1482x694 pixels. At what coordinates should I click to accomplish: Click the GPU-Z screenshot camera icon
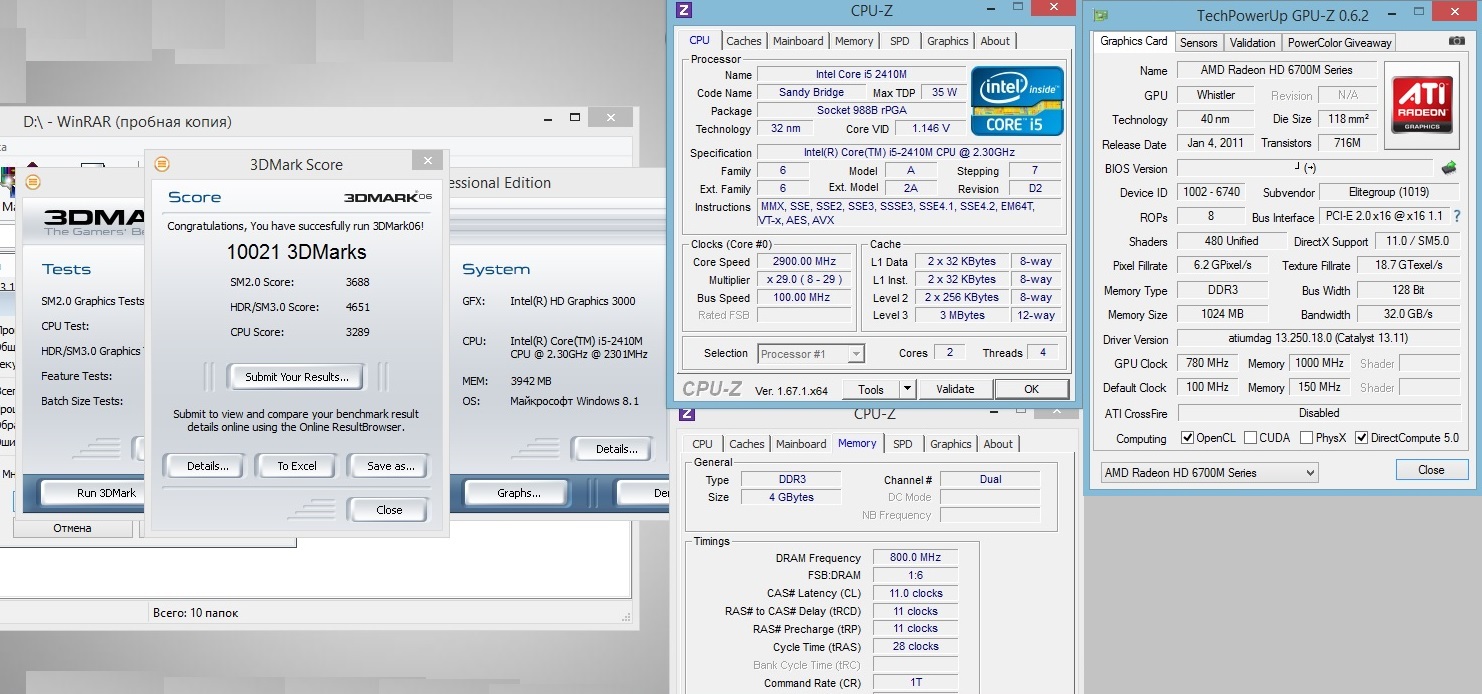coord(1456,42)
